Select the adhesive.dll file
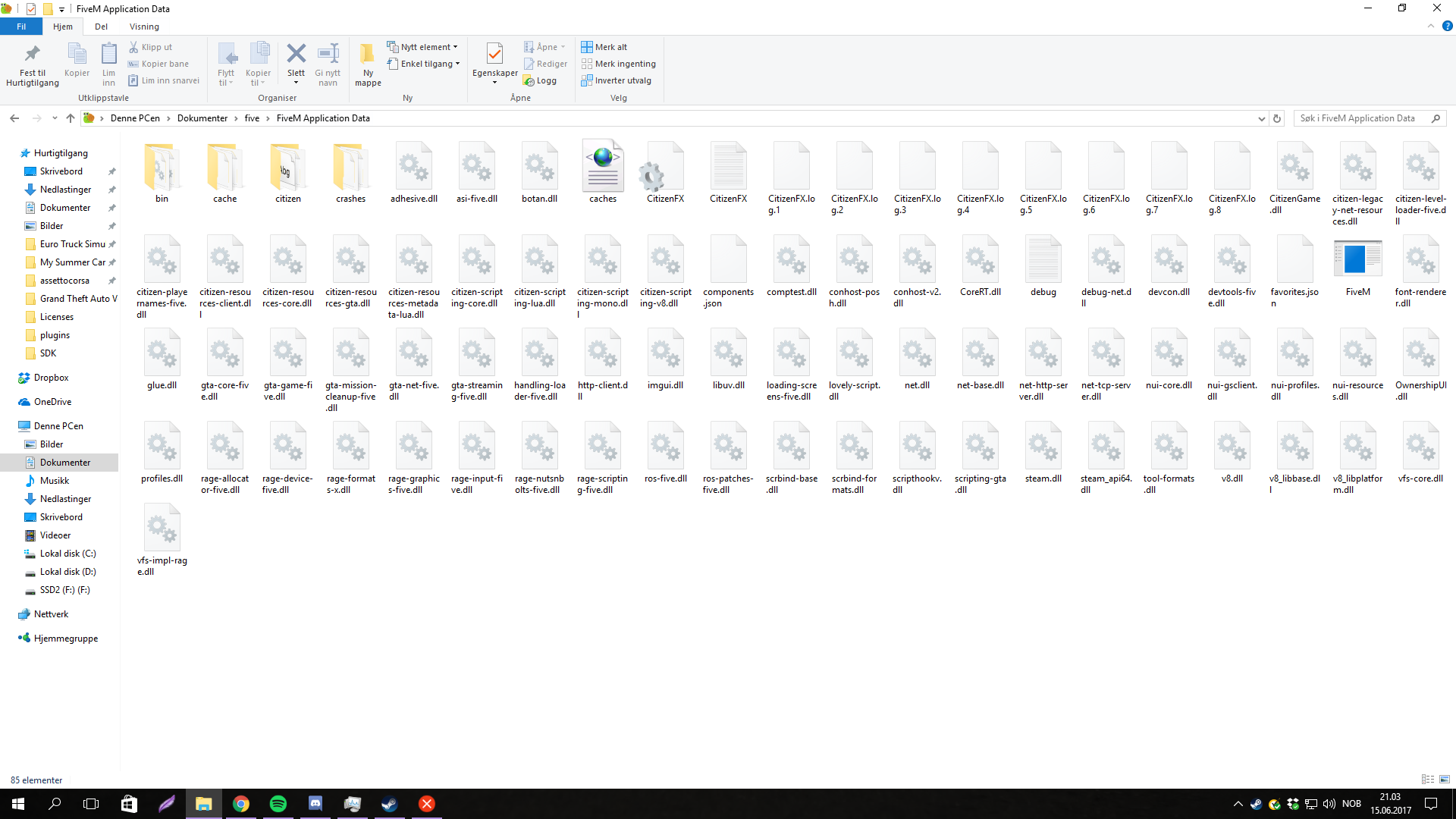 pyautogui.click(x=414, y=172)
